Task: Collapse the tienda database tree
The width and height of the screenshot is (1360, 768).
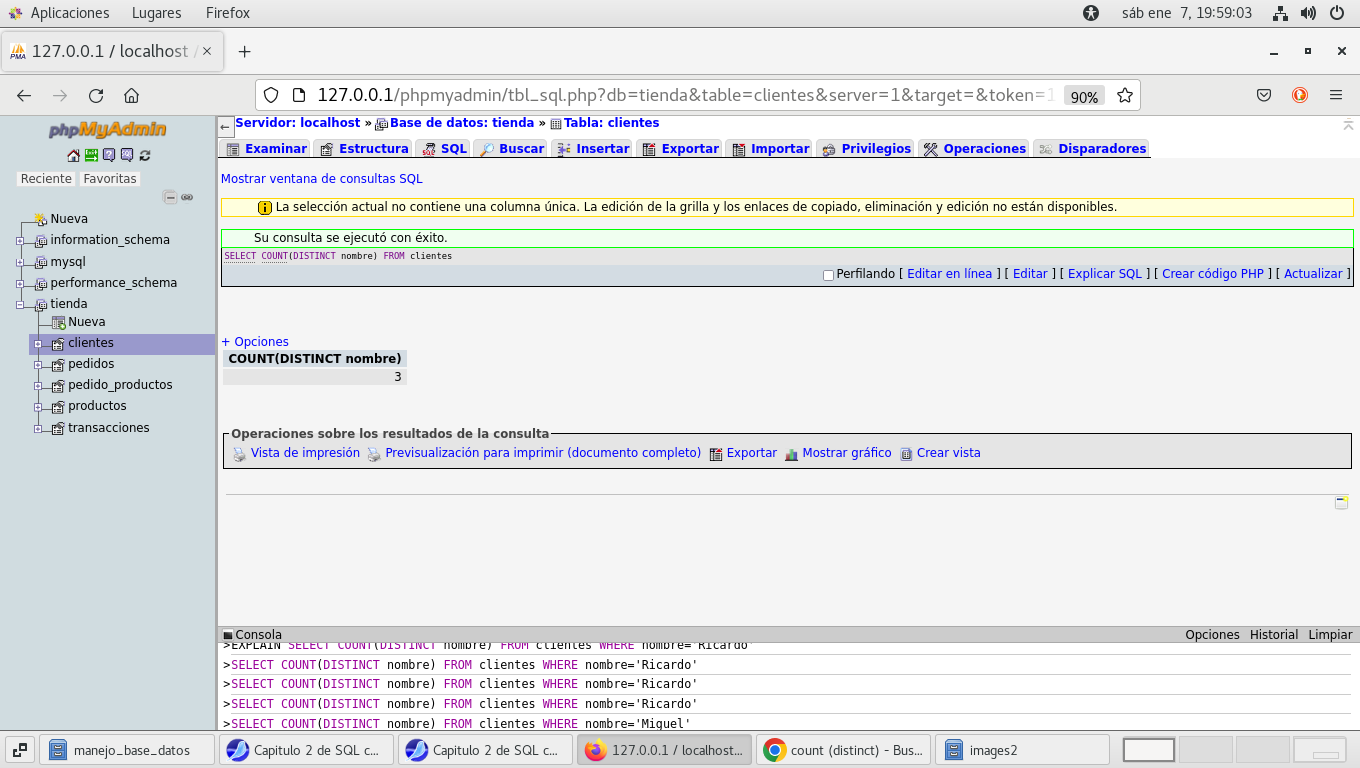Action: click(x=20, y=305)
